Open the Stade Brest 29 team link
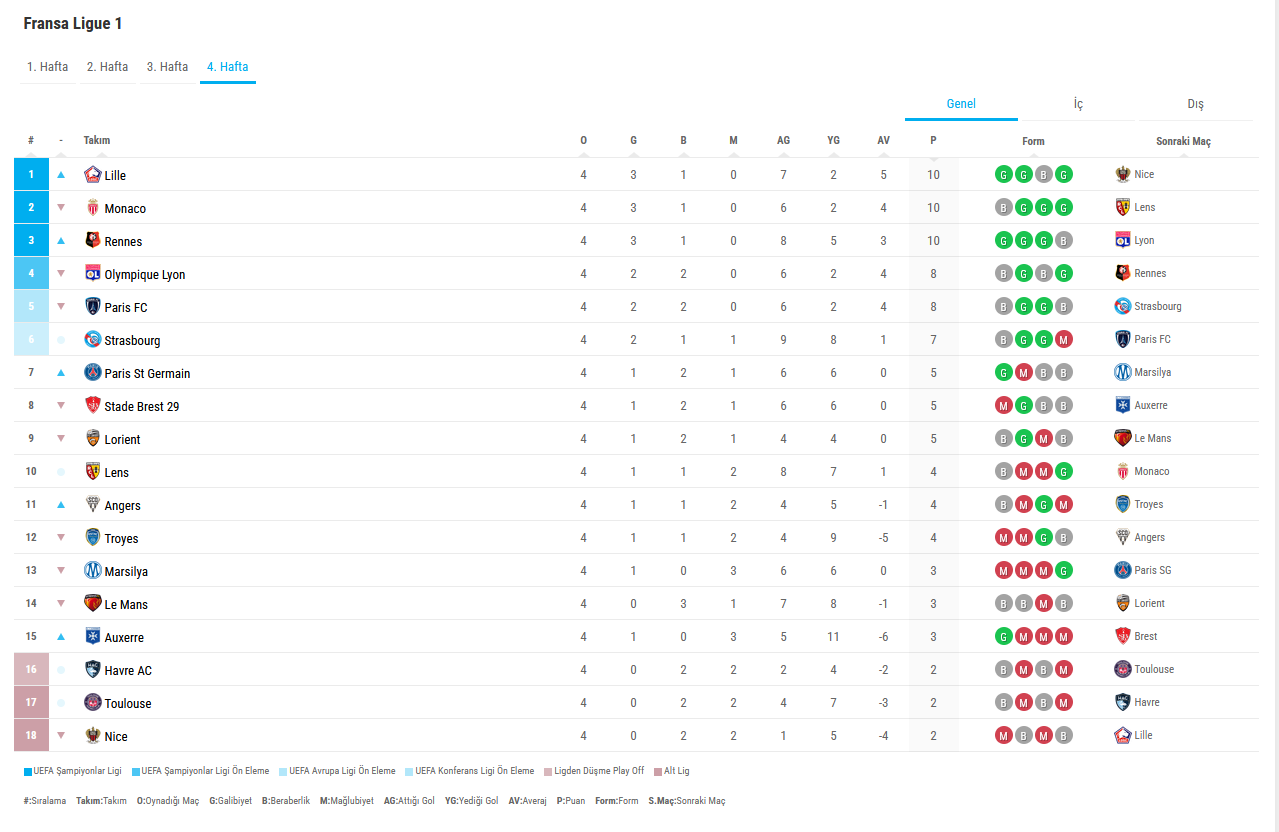 [x=142, y=406]
